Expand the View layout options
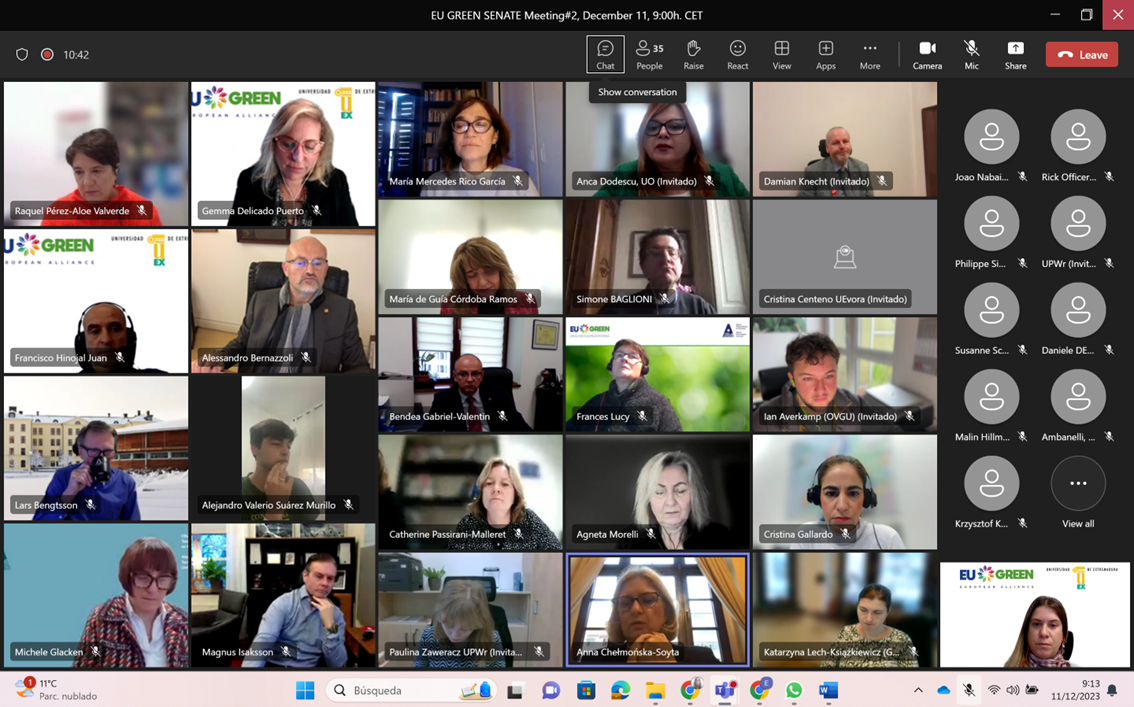This screenshot has height=707, width=1134. coord(781,54)
